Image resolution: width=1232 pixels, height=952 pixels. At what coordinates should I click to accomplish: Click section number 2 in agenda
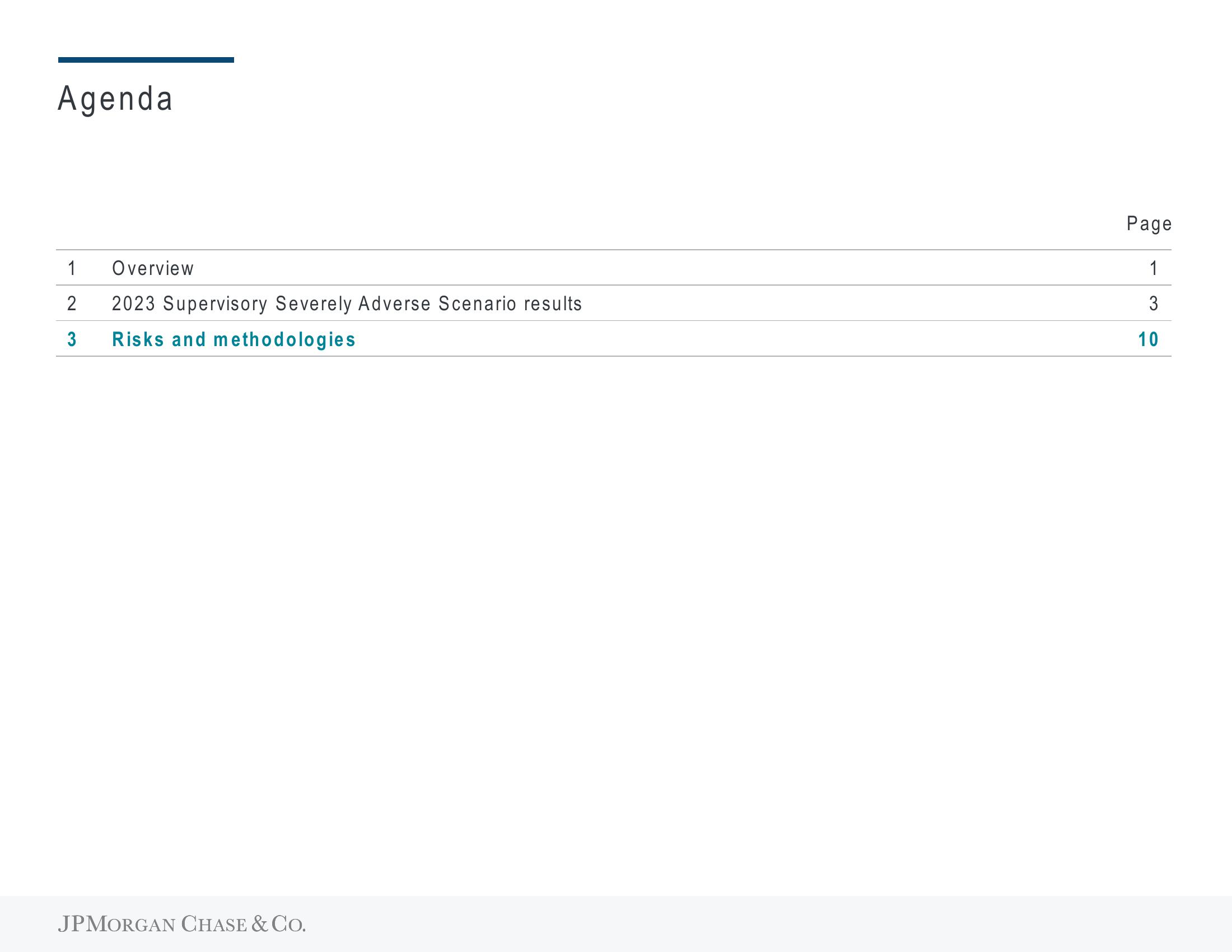click(72, 304)
